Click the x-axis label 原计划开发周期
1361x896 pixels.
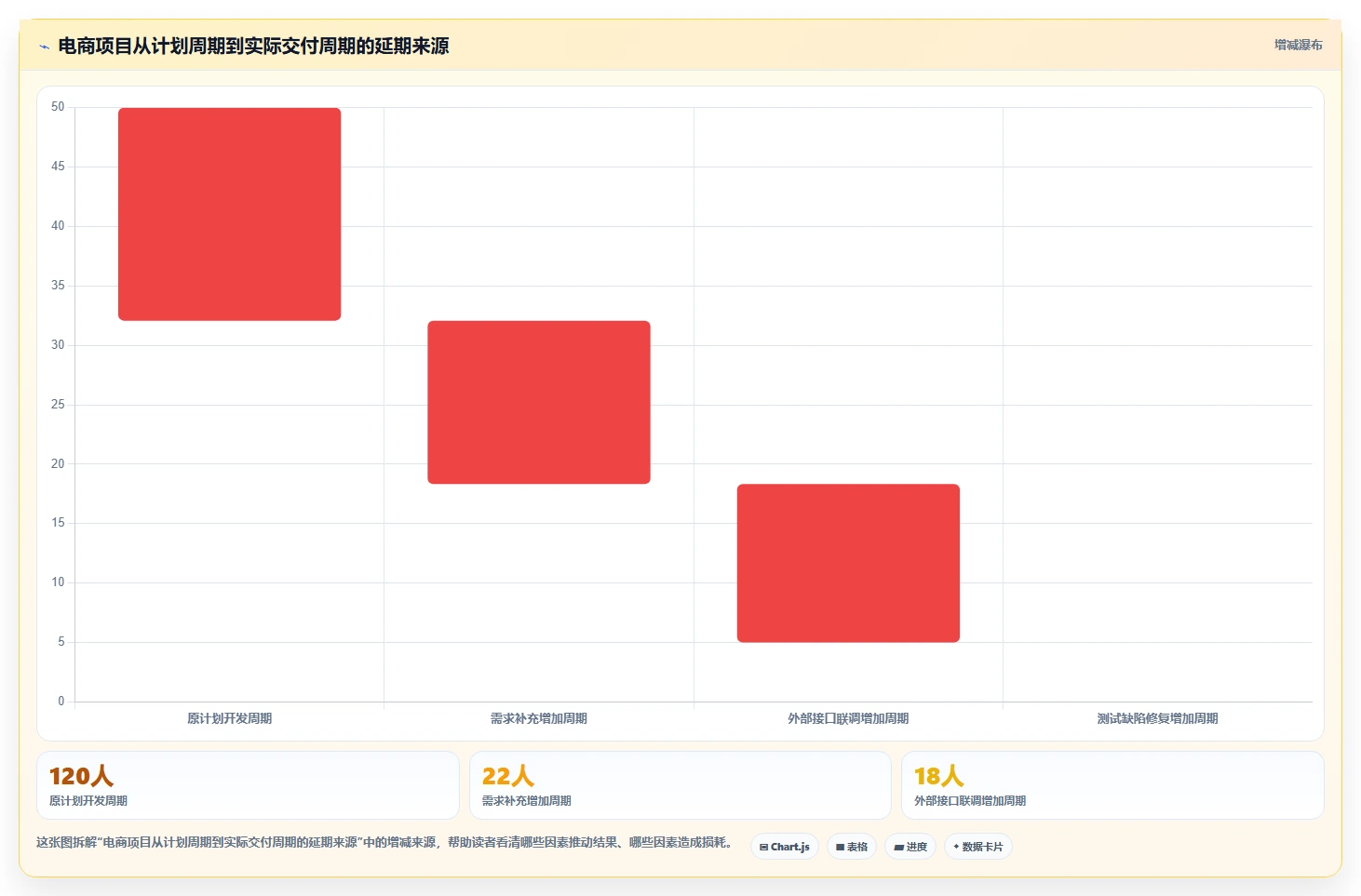(229, 718)
